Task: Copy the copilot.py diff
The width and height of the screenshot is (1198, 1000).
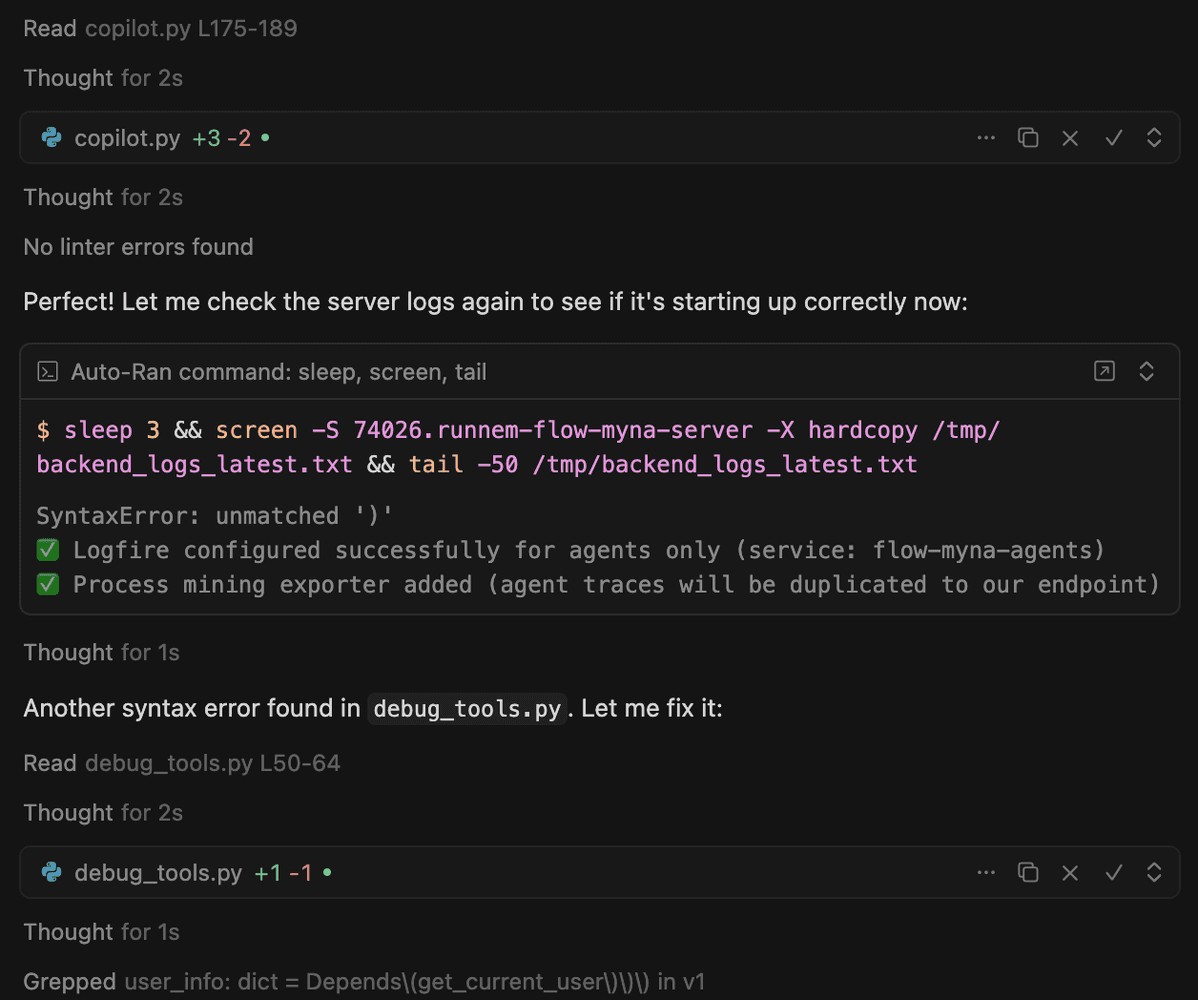Action: pos(1028,137)
